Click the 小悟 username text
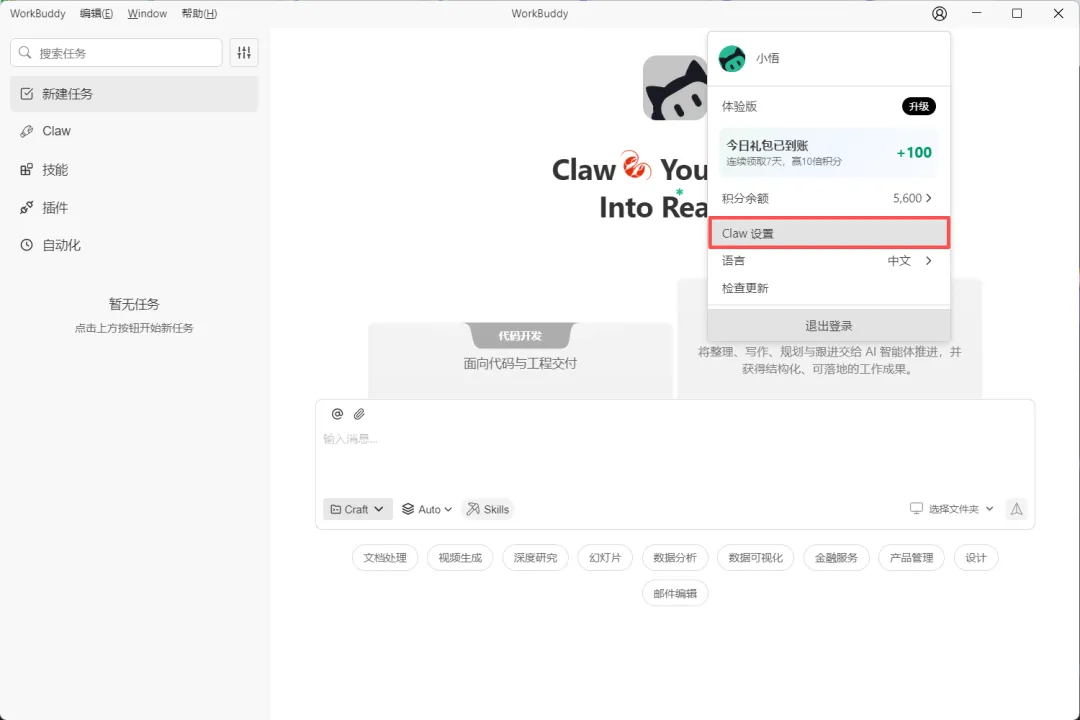Screen dimensions: 1080x720 coord(767,59)
